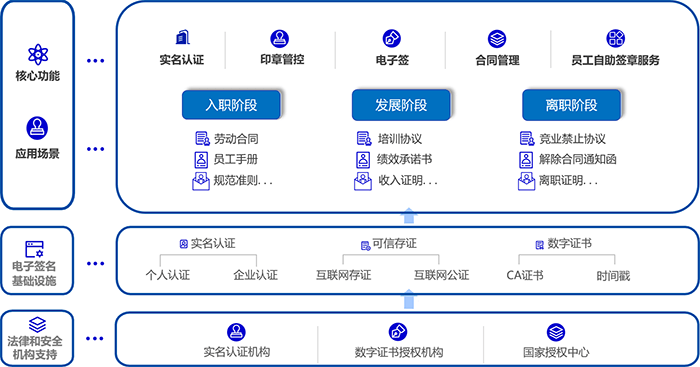Click the 法律和安全机构支持 layers icon

coord(37,325)
